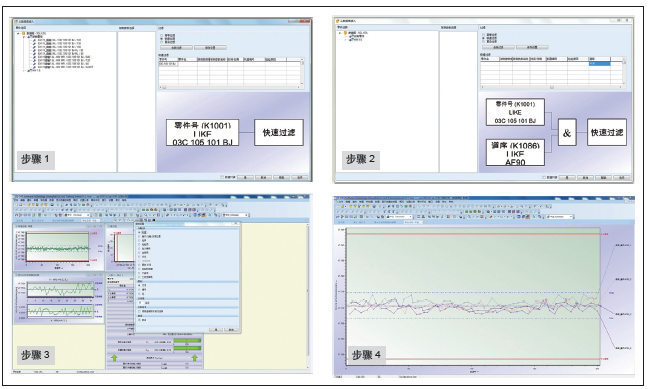Click the first wrench item icon in step 1 tree
The width and height of the screenshot is (650, 389).
point(34,40)
